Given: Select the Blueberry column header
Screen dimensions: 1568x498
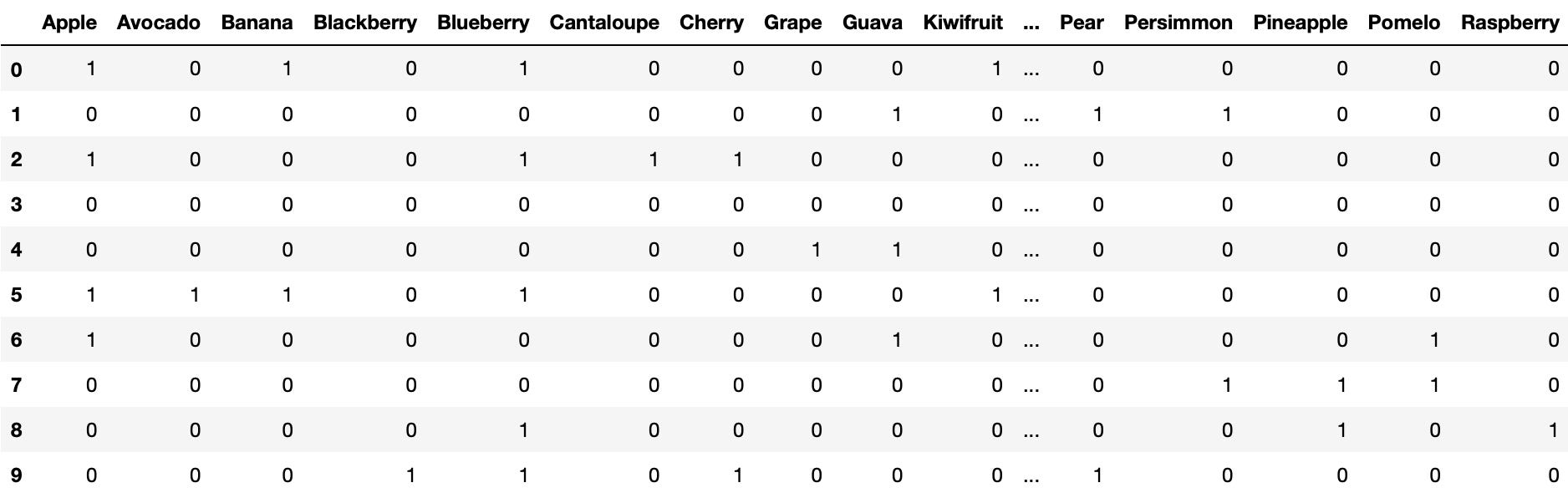Looking at the screenshot, I should (x=483, y=23).
